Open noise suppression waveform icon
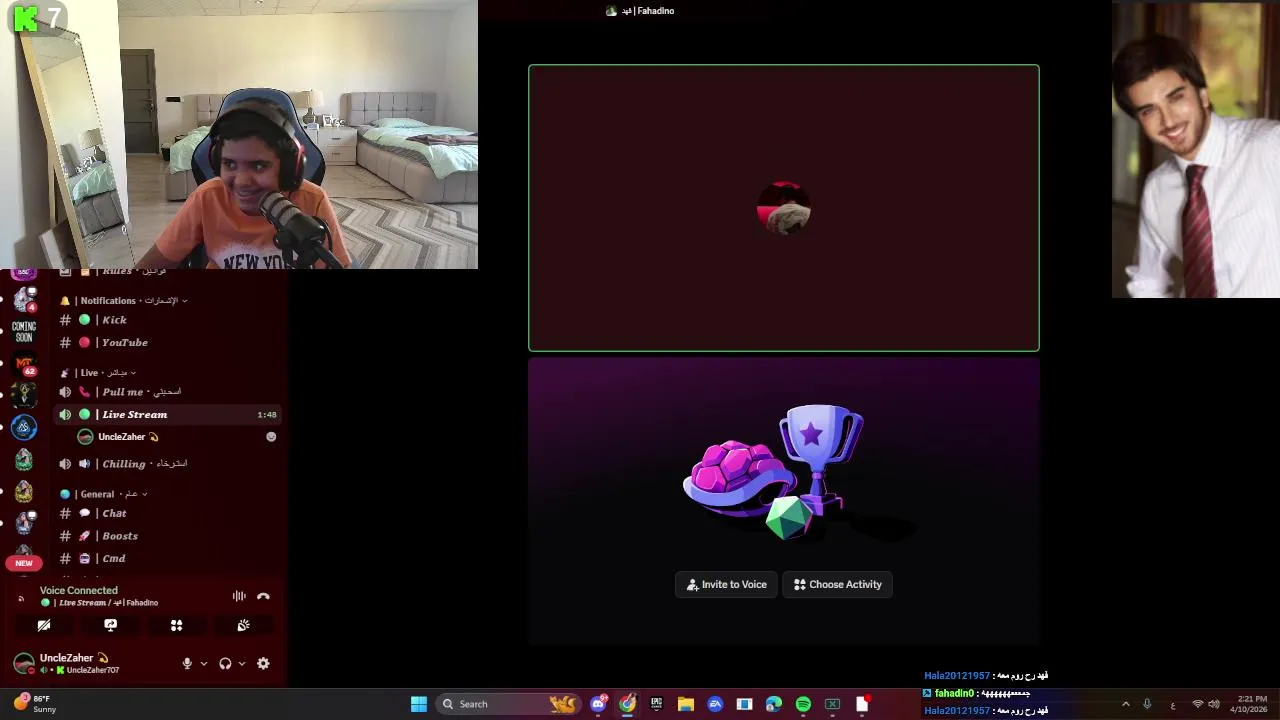Screen dimensions: 1280x720 point(239,596)
